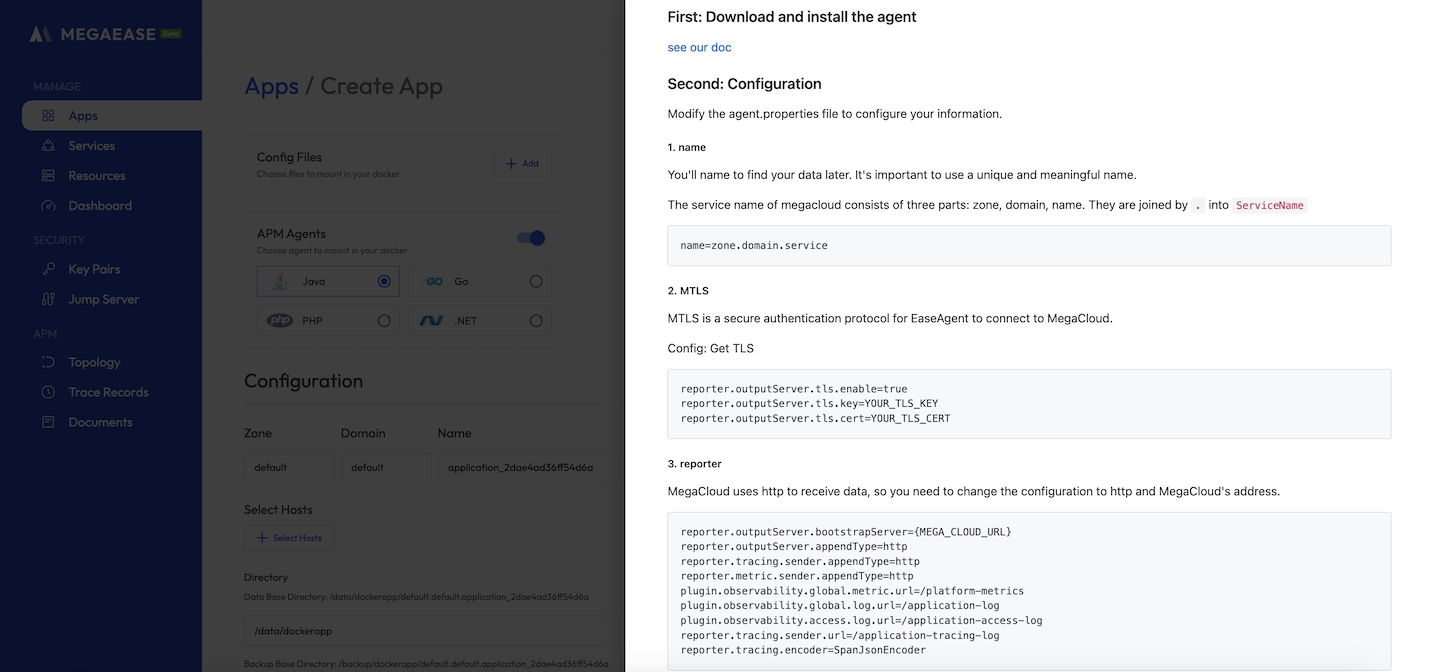The image size is (1431, 672).
Task: Click the bootstrapServer MEGA_CLOUD_URL line
Action: coord(846,532)
